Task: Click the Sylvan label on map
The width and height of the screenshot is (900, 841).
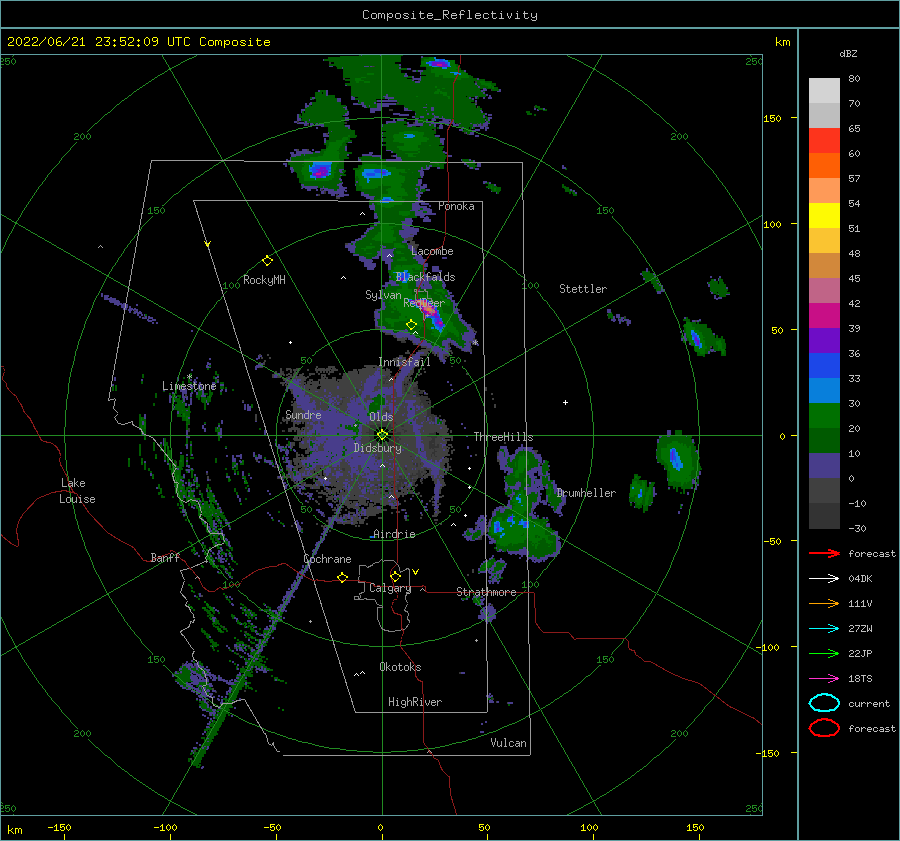Action: (x=383, y=295)
